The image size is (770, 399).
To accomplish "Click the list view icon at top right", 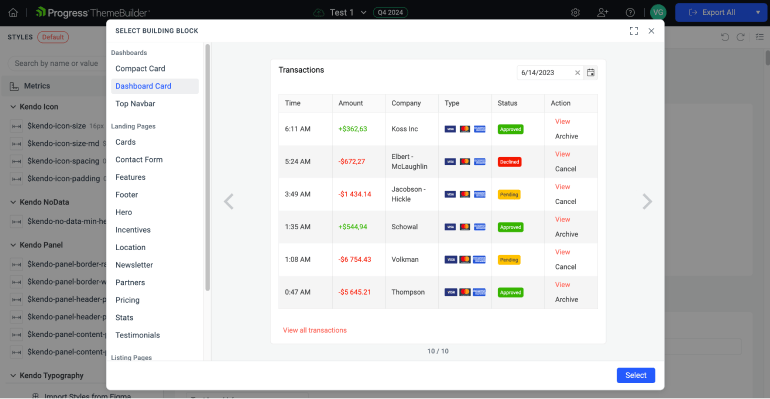I will point(760,37).
